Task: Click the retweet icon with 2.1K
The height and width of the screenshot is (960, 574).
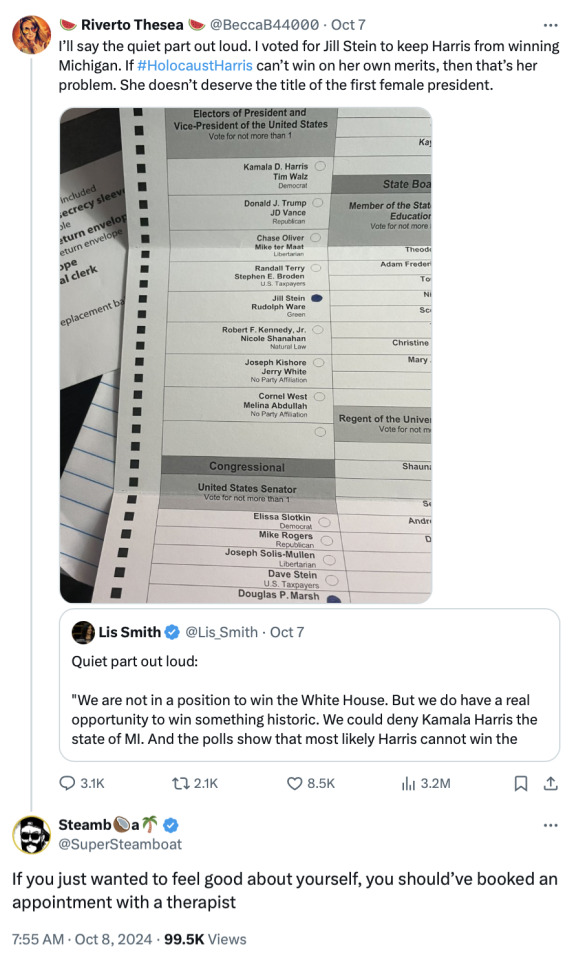Action: pos(180,783)
